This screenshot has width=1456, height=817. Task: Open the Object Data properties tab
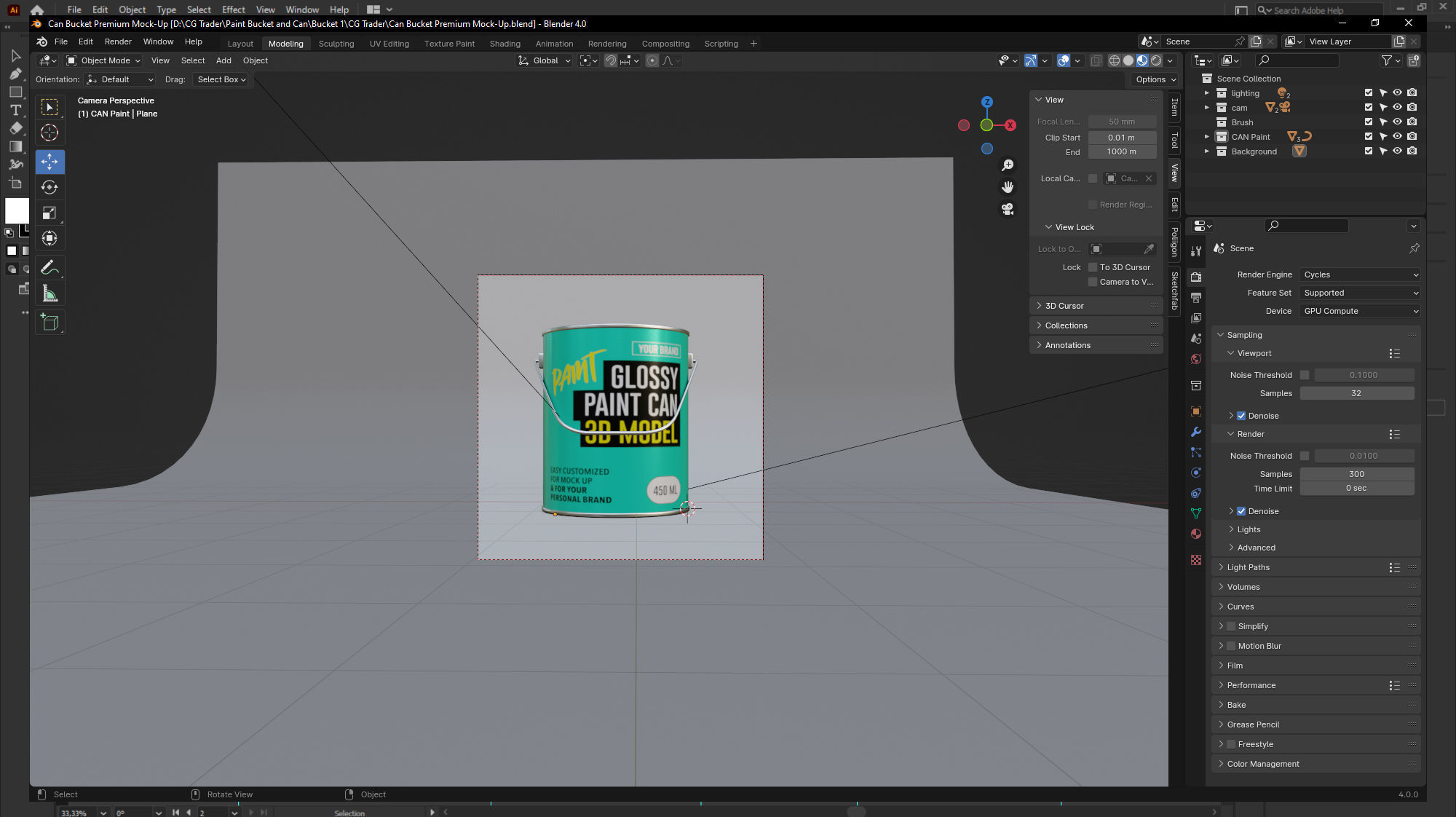point(1196,513)
